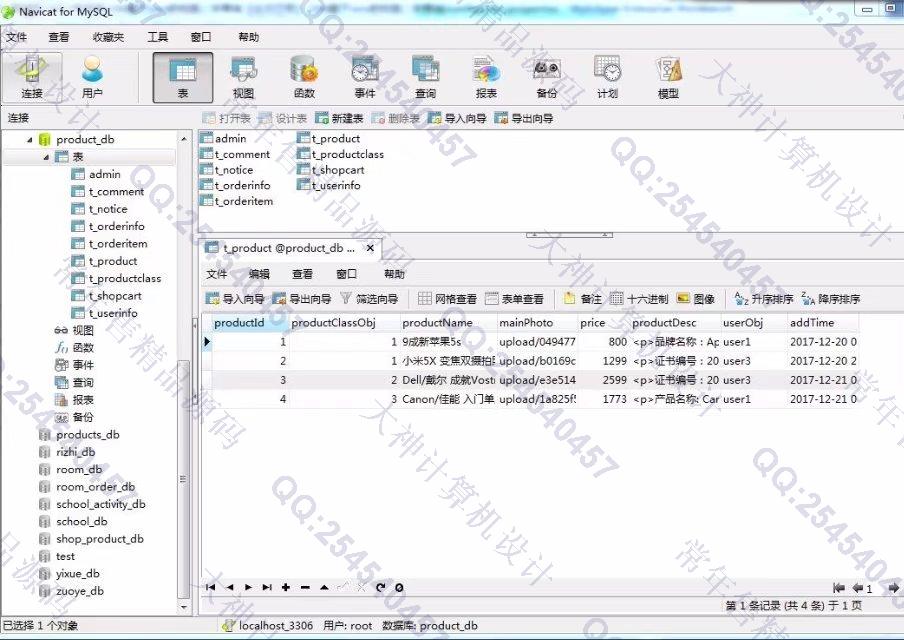Sort with 降序排序 descending button
The width and height of the screenshot is (904, 640).
coord(831,299)
